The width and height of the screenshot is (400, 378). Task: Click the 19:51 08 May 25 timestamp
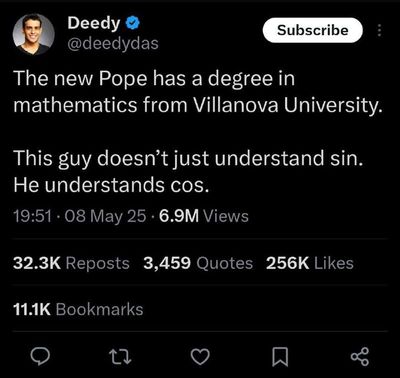80,216
